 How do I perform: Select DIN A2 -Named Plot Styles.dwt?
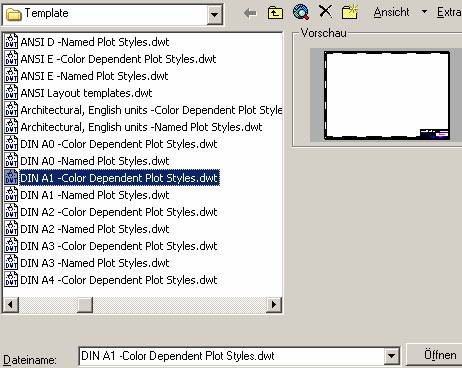95,229
